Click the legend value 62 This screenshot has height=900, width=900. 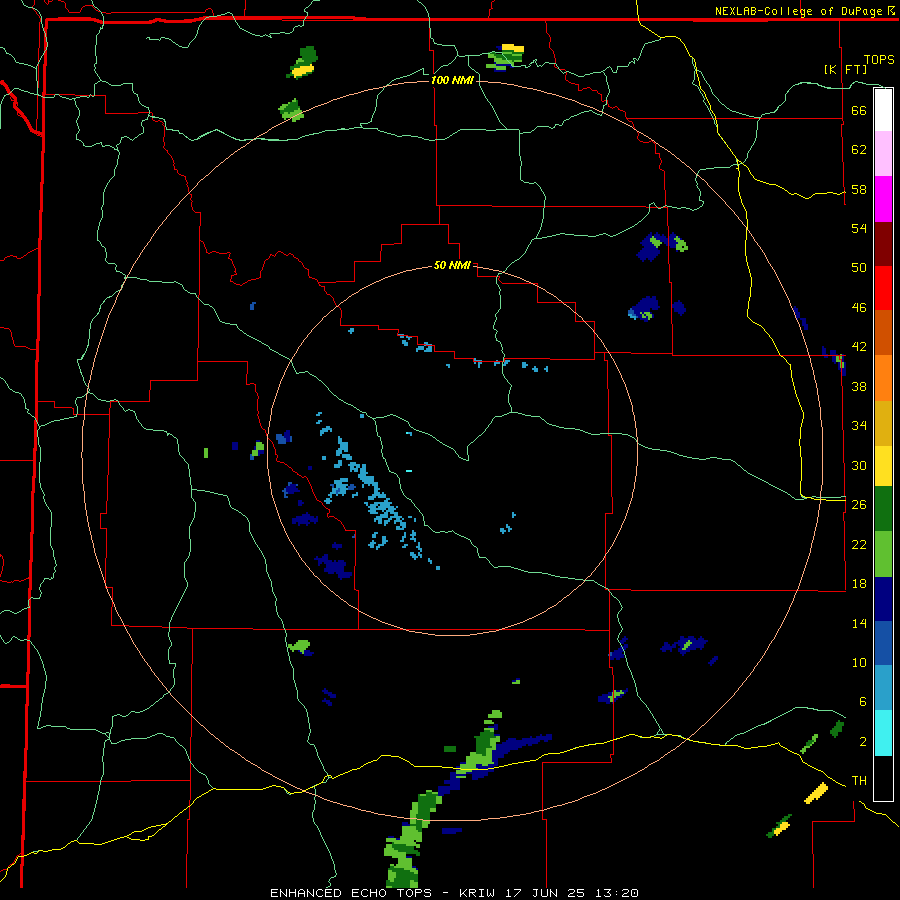tap(859, 150)
